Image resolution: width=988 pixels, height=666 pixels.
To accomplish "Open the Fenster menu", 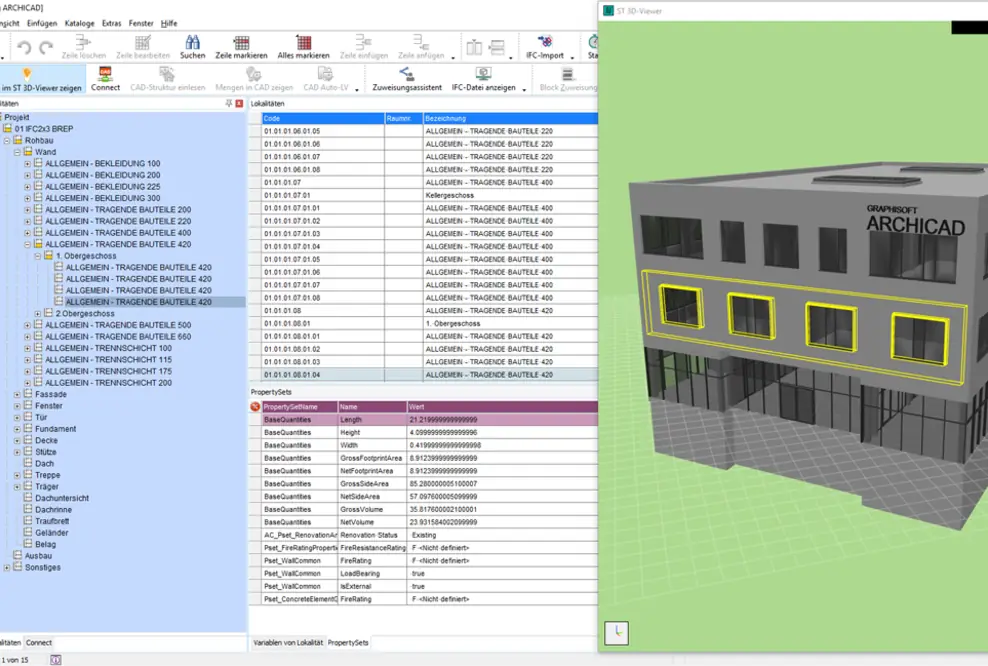I will click(x=141, y=23).
